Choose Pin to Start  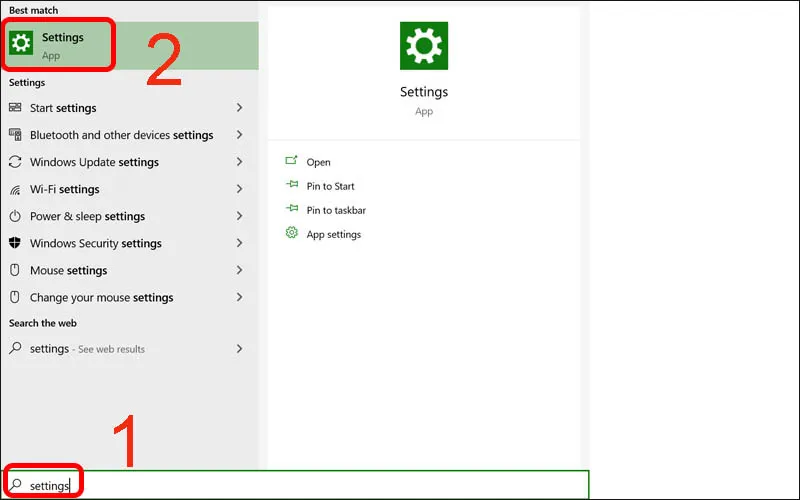330,186
